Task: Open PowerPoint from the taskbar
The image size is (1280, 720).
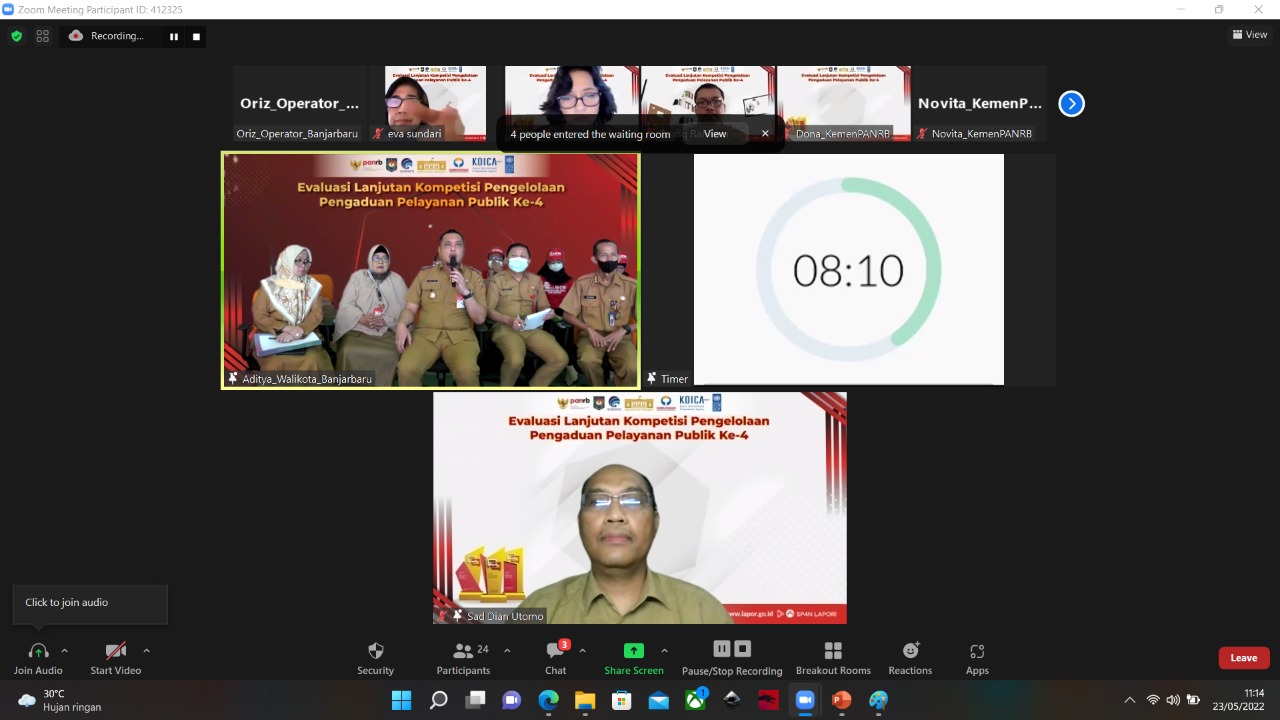Action: click(841, 700)
